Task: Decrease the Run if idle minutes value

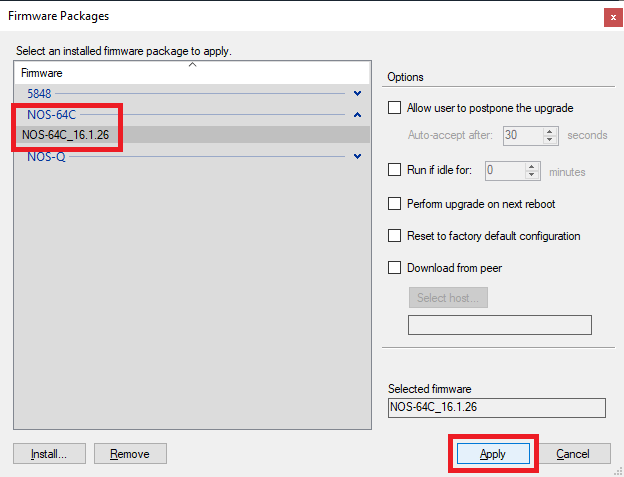Action: [x=532, y=175]
